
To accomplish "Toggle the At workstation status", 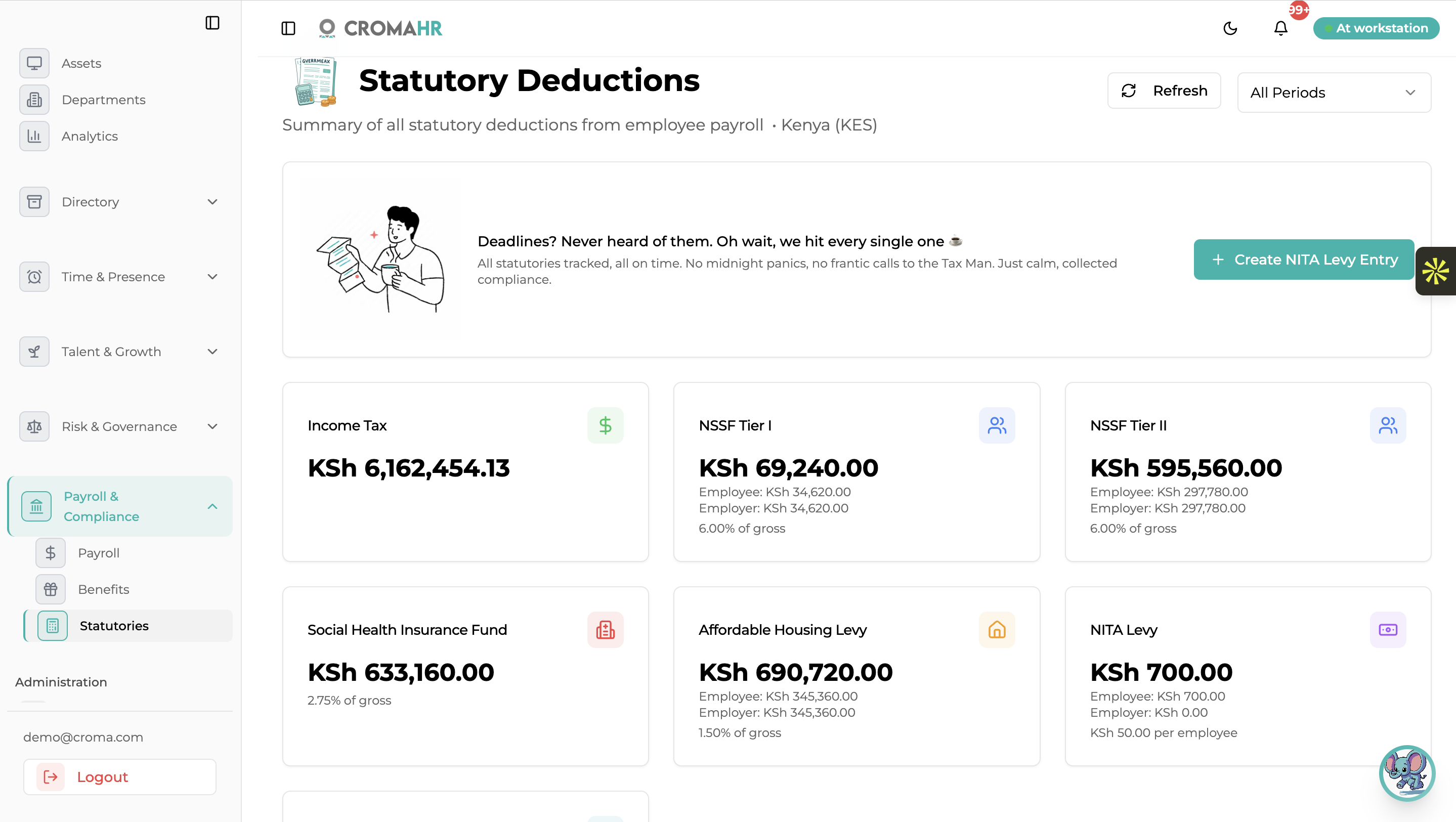I will [1376, 28].
